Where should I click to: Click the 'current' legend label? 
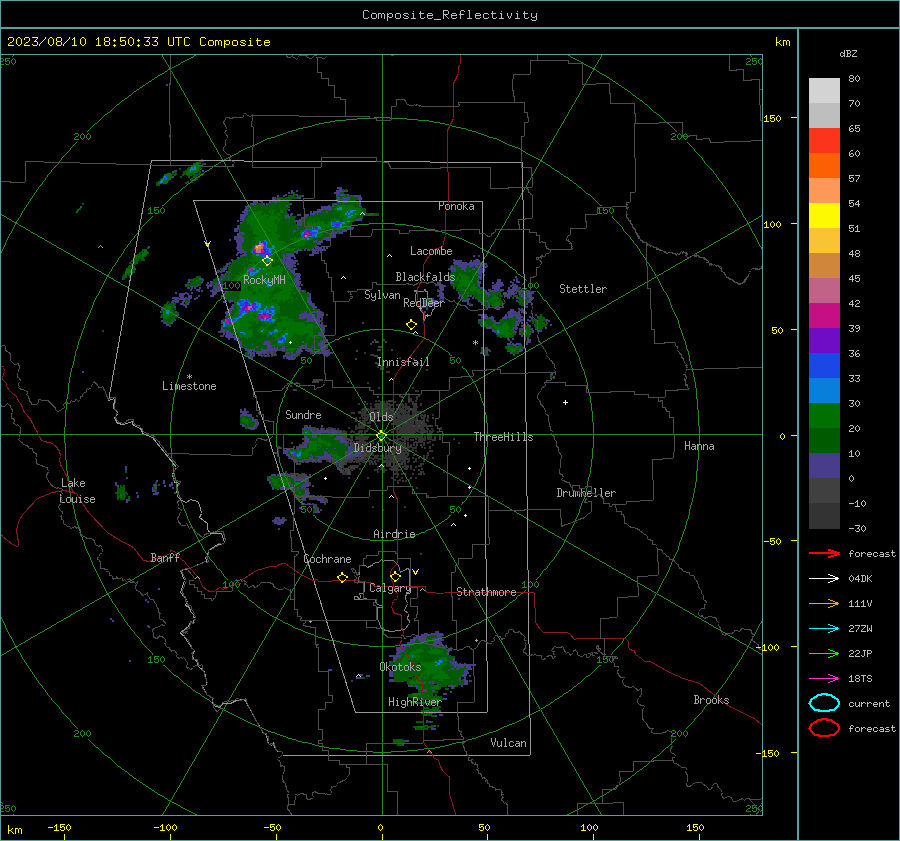[x=868, y=703]
